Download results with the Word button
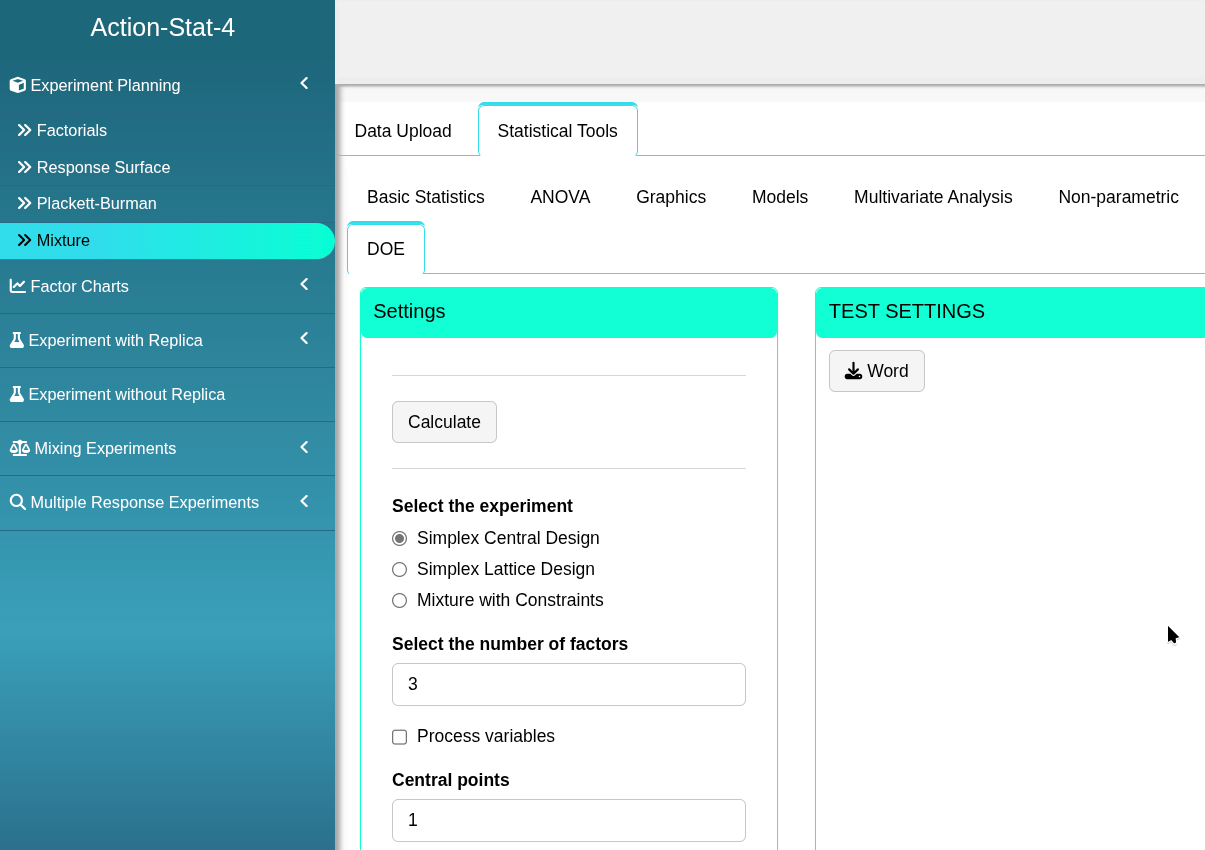 click(x=877, y=371)
